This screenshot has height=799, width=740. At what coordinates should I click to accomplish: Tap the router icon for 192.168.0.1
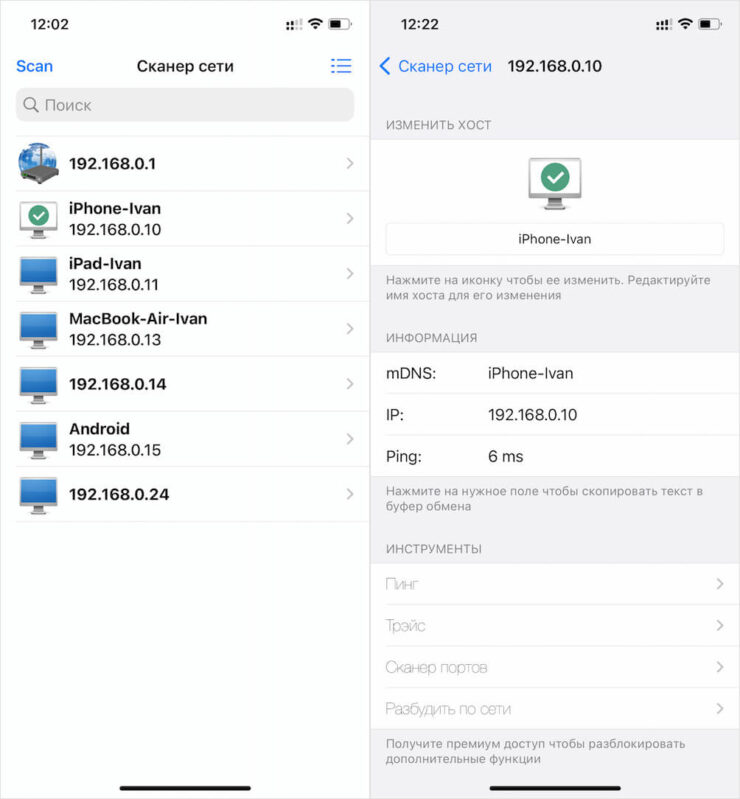[38, 163]
